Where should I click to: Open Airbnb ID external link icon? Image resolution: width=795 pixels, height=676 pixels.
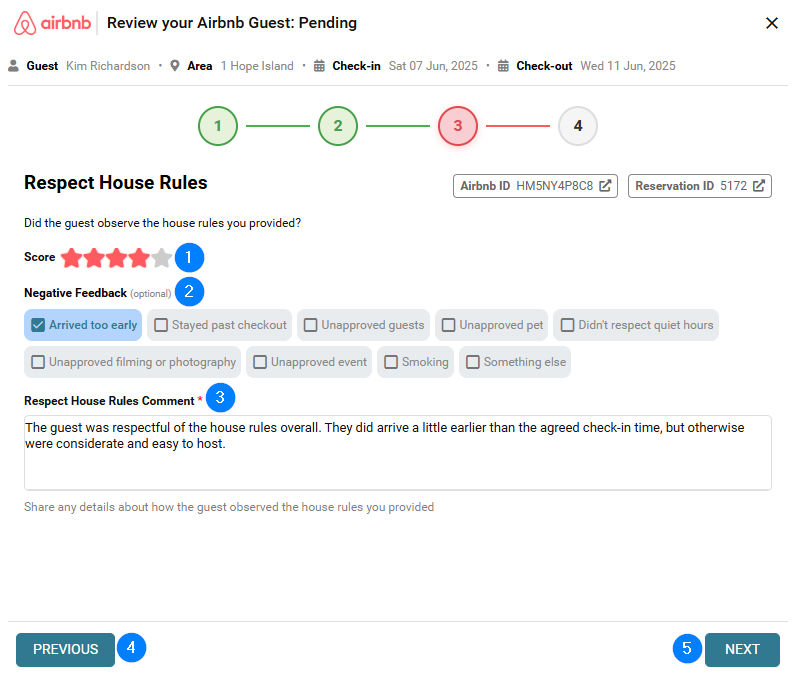pos(605,186)
